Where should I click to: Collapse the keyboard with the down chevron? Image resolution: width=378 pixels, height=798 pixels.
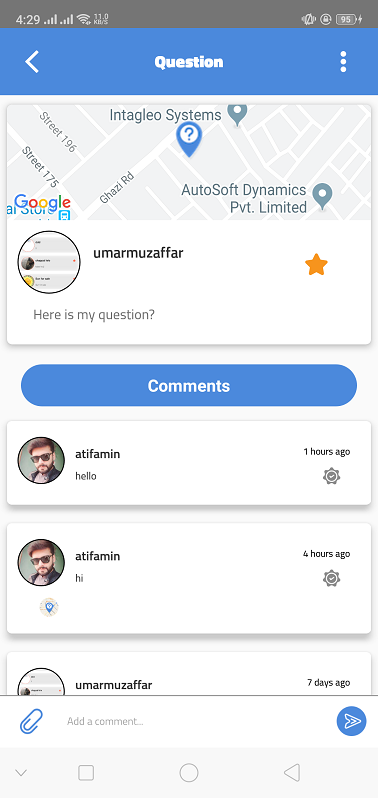coord(21,773)
